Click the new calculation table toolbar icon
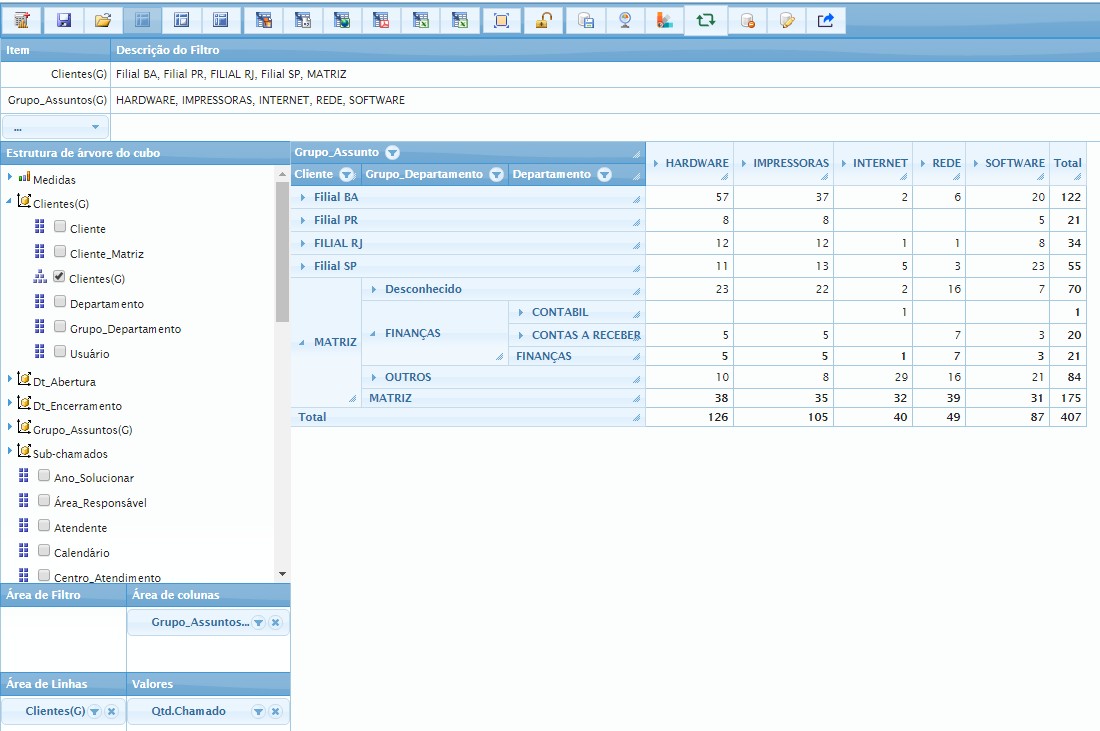 coord(22,20)
